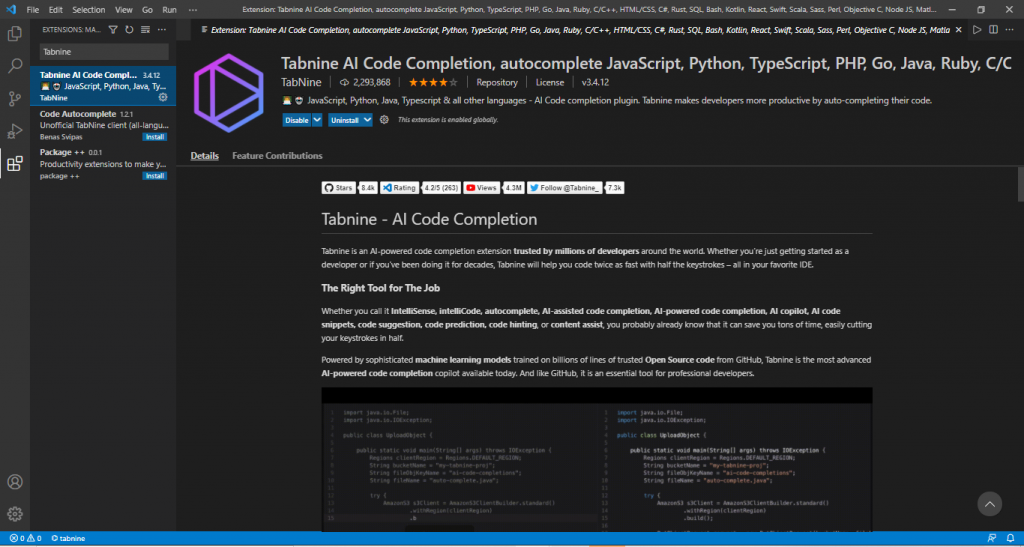Click the 7.3k followers count badge
The height and width of the screenshot is (547, 1024).
tap(615, 188)
